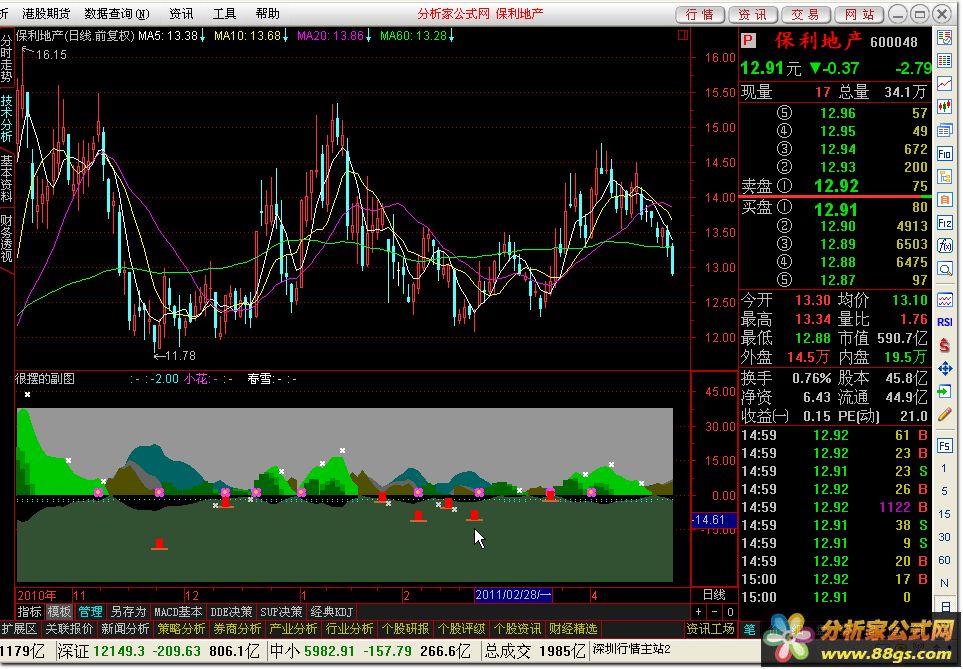
Task: Select the pencil drawing tool icon
Action: pyautogui.click(x=945, y=415)
